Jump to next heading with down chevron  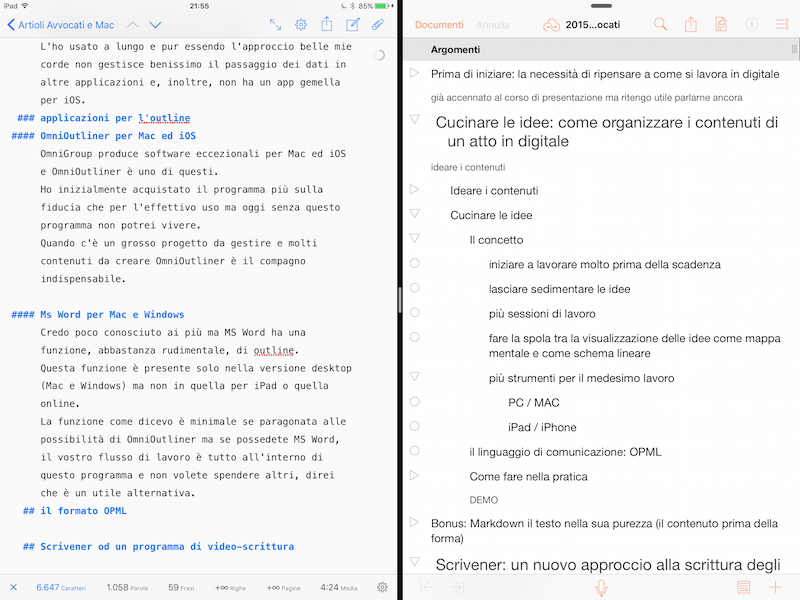coord(156,24)
